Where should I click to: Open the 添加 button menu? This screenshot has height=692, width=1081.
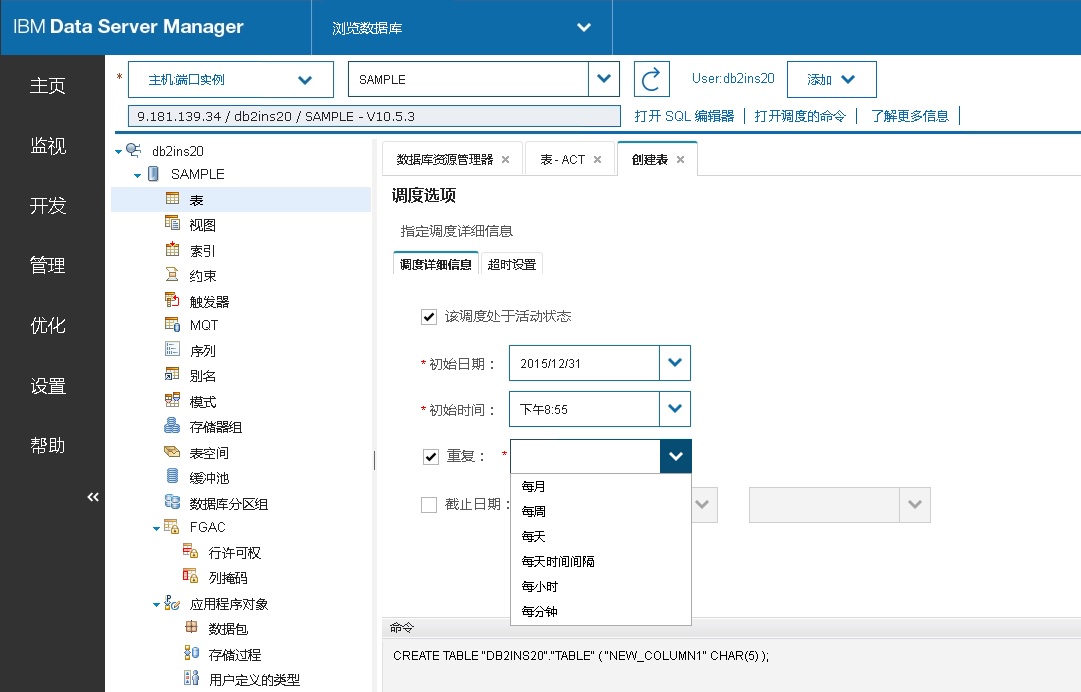831,79
